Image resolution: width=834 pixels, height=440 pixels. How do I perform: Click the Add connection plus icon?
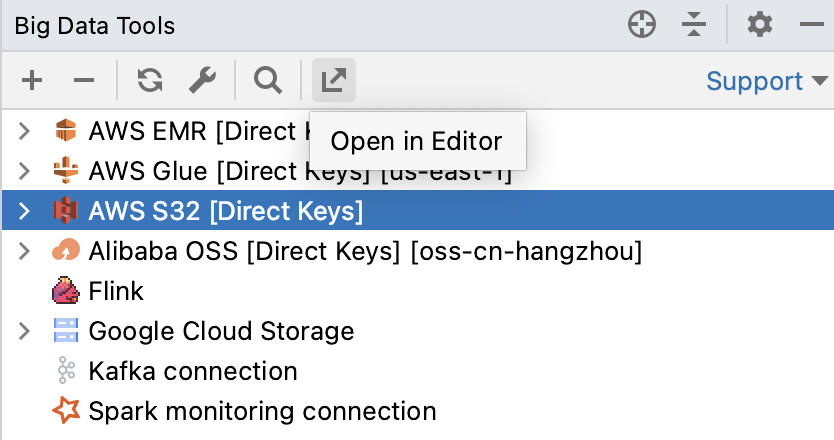coord(32,81)
